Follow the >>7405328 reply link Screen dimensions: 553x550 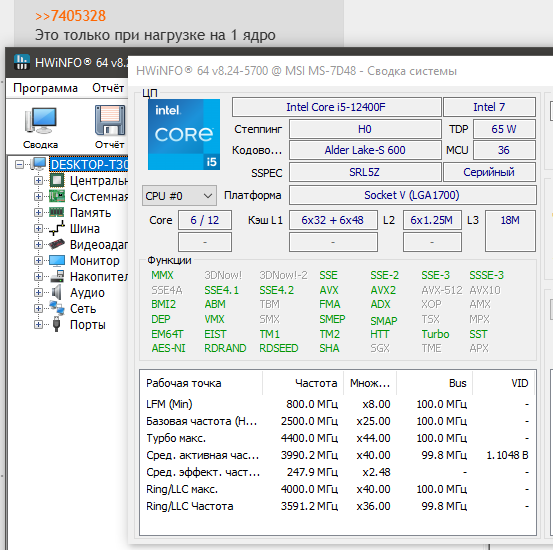pos(70,16)
